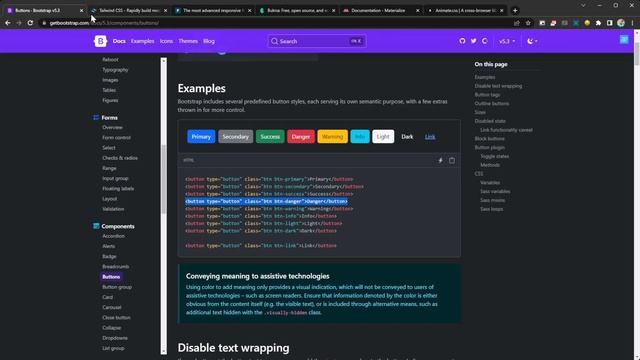Click the cyan Info example button

(360, 137)
